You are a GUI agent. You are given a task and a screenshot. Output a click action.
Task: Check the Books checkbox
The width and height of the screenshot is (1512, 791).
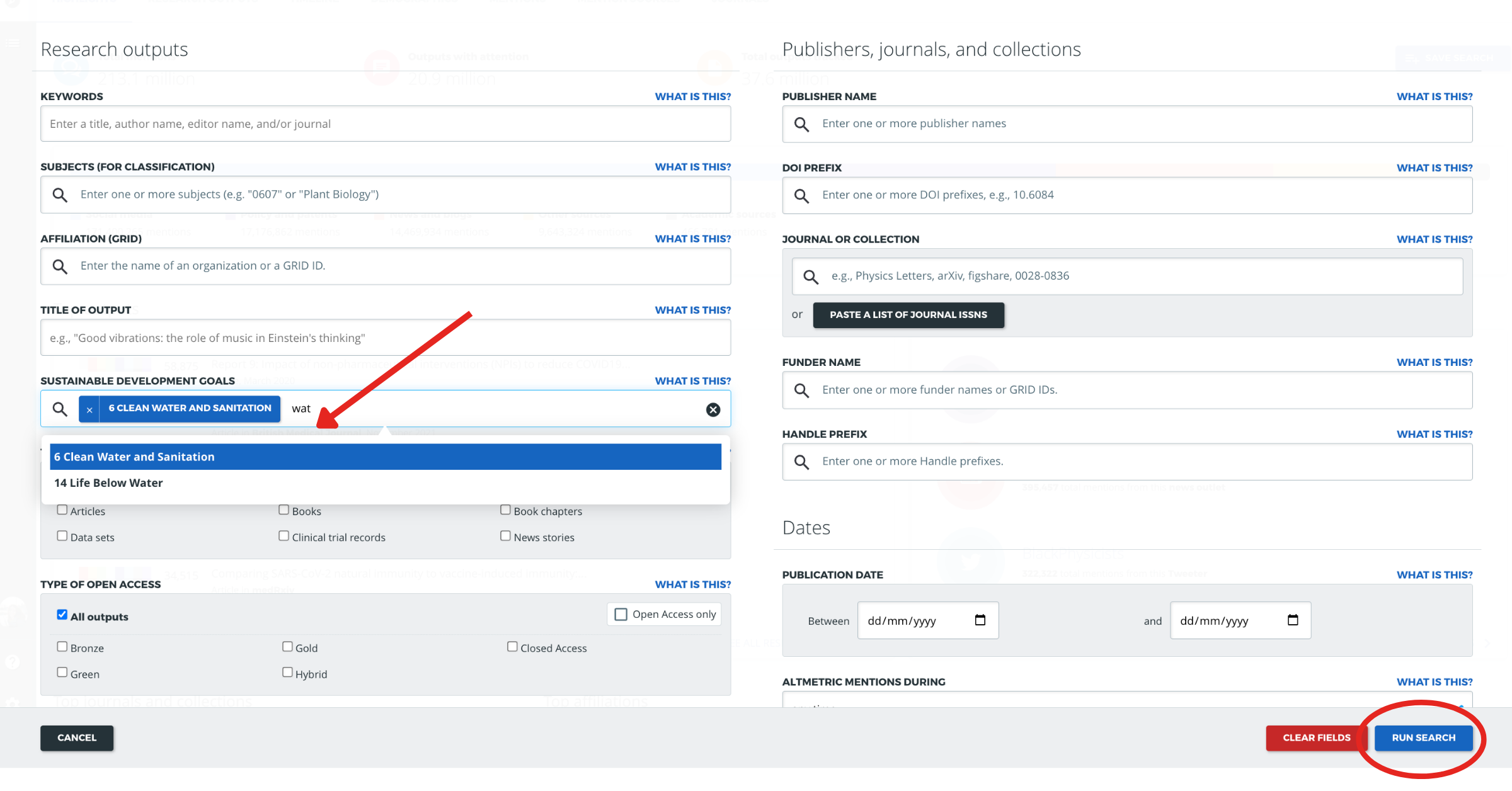point(283,509)
